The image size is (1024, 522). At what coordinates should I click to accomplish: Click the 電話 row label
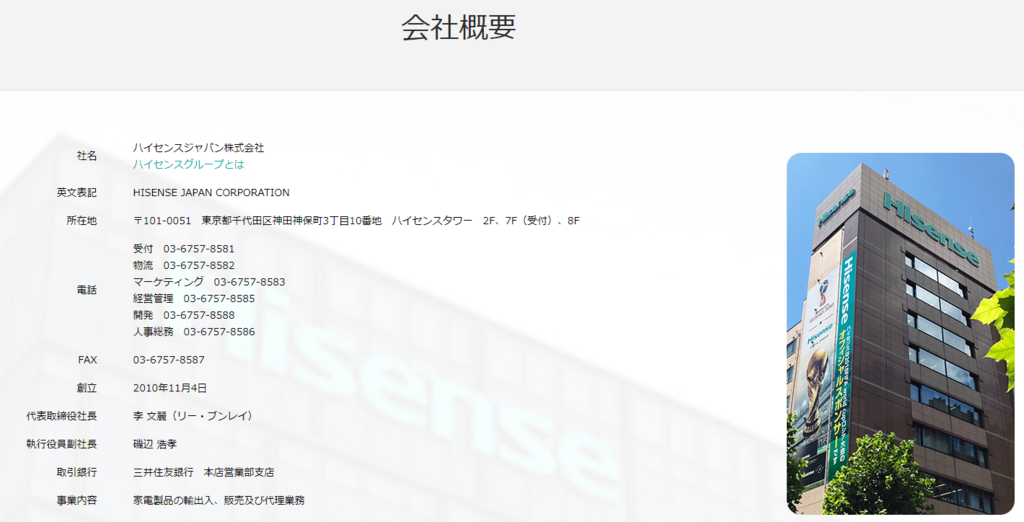[86, 290]
